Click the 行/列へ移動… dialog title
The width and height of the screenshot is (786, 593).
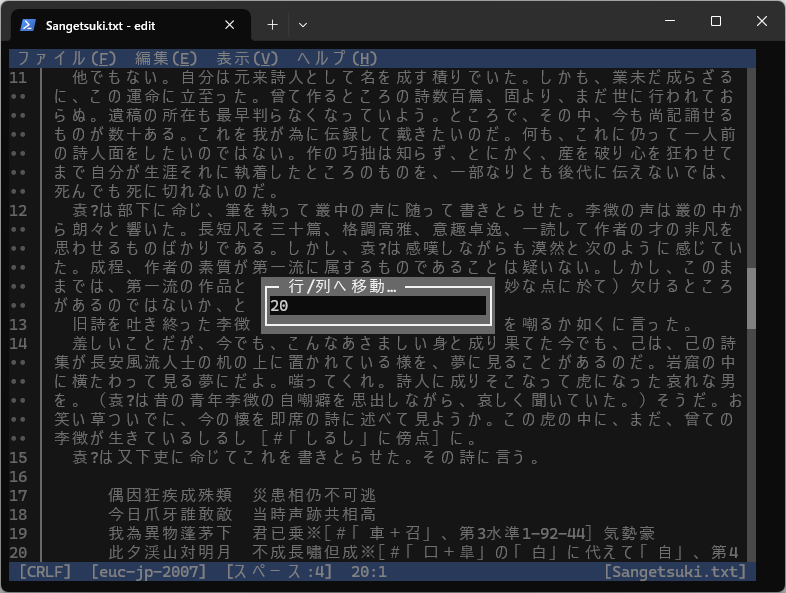[x=342, y=287]
